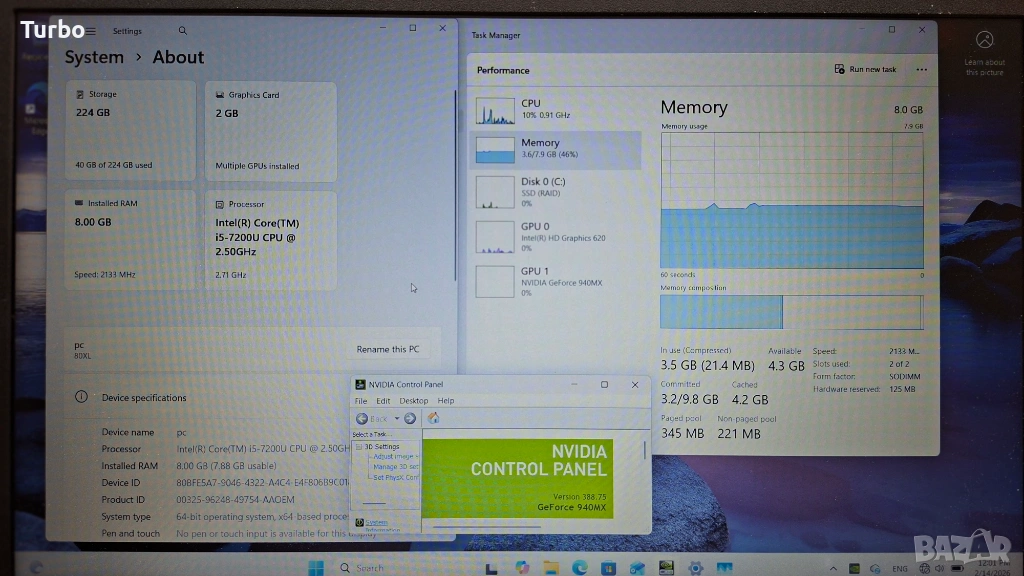1024x576 pixels.
Task: Click the Disk 0 activity graph thumbnail
Action: [x=495, y=192]
